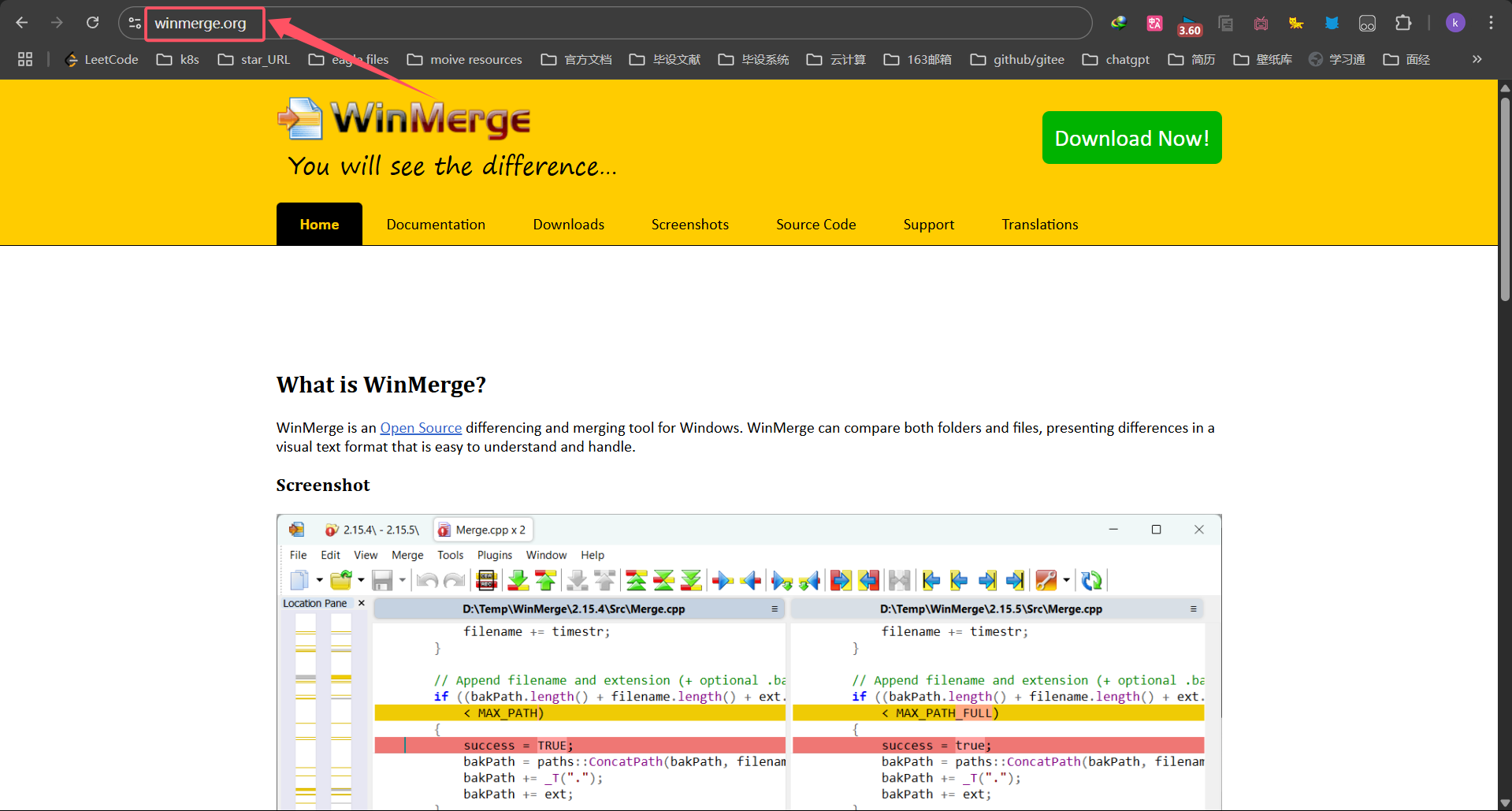Click the browser back arrow
Image resolution: width=1512 pixels, height=811 pixels.
tap(22, 23)
